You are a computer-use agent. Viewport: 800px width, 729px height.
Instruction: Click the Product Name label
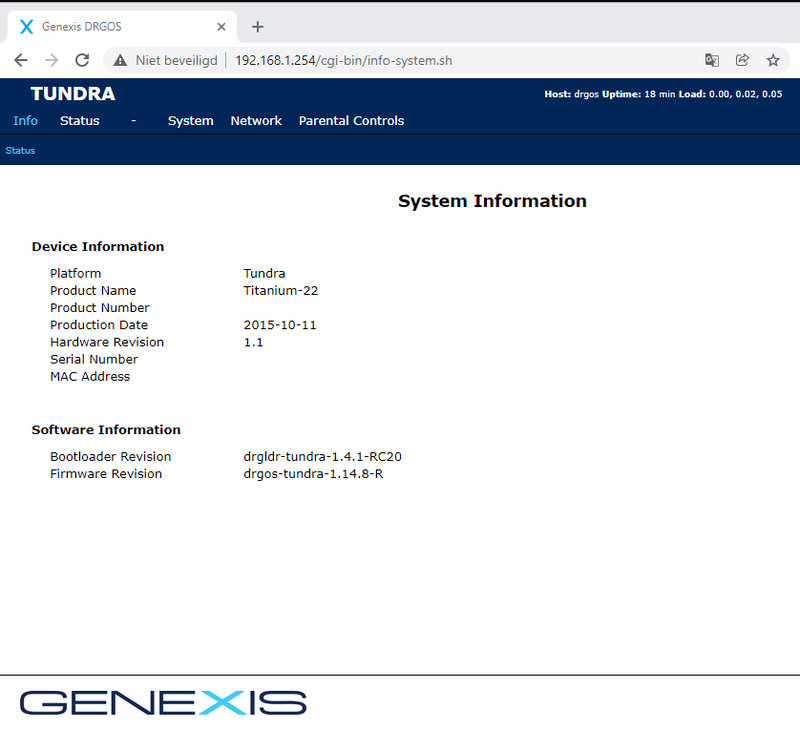point(93,291)
